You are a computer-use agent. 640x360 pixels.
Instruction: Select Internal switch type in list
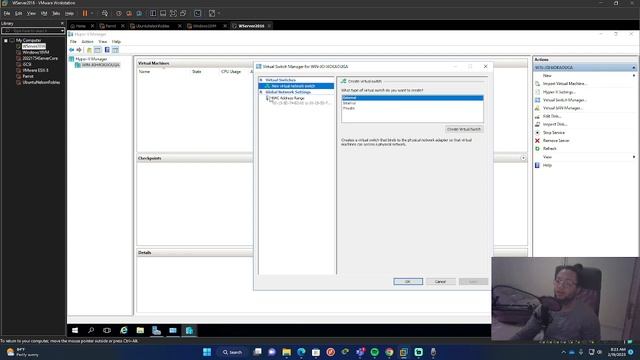click(412, 103)
